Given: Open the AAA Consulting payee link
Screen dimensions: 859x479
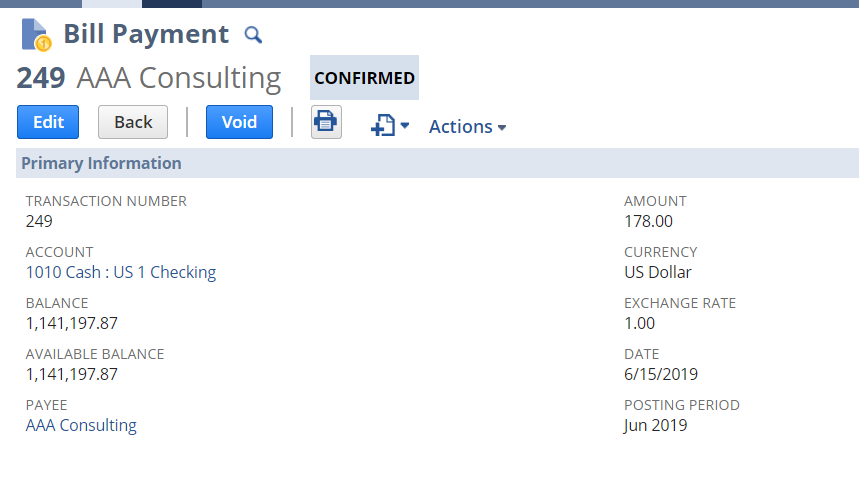Looking at the screenshot, I should [81, 425].
